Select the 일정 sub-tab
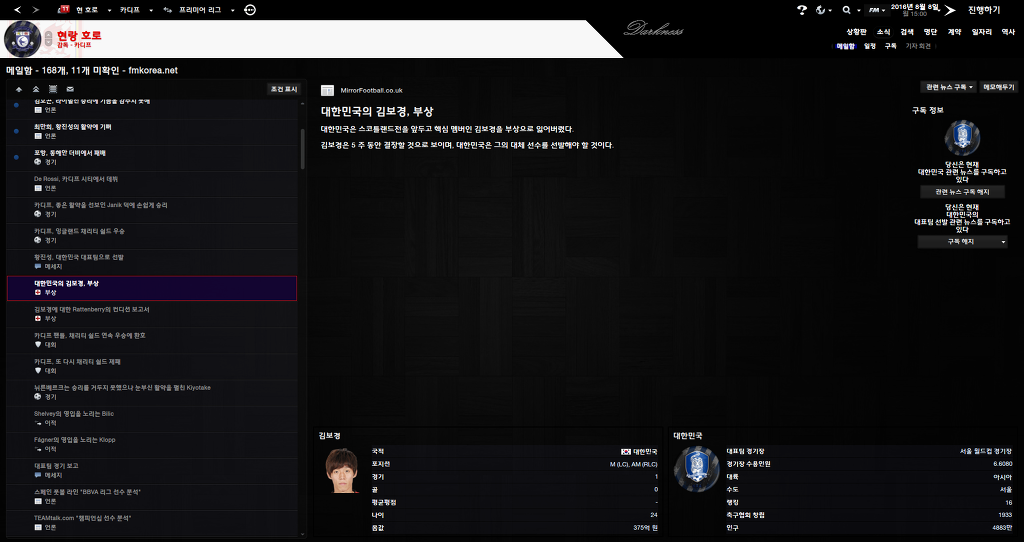The height and width of the screenshot is (542, 1024). click(870, 46)
